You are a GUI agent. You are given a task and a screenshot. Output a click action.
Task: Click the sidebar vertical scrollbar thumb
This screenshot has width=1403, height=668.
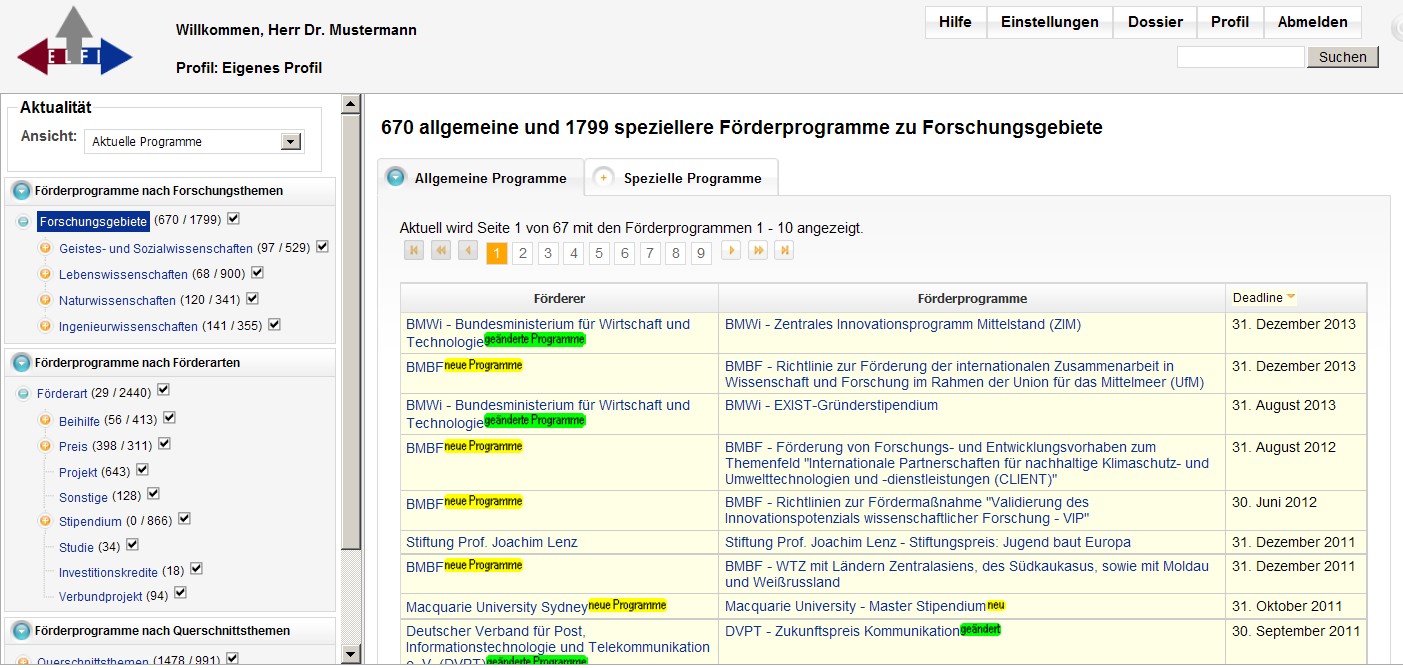(x=350, y=330)
